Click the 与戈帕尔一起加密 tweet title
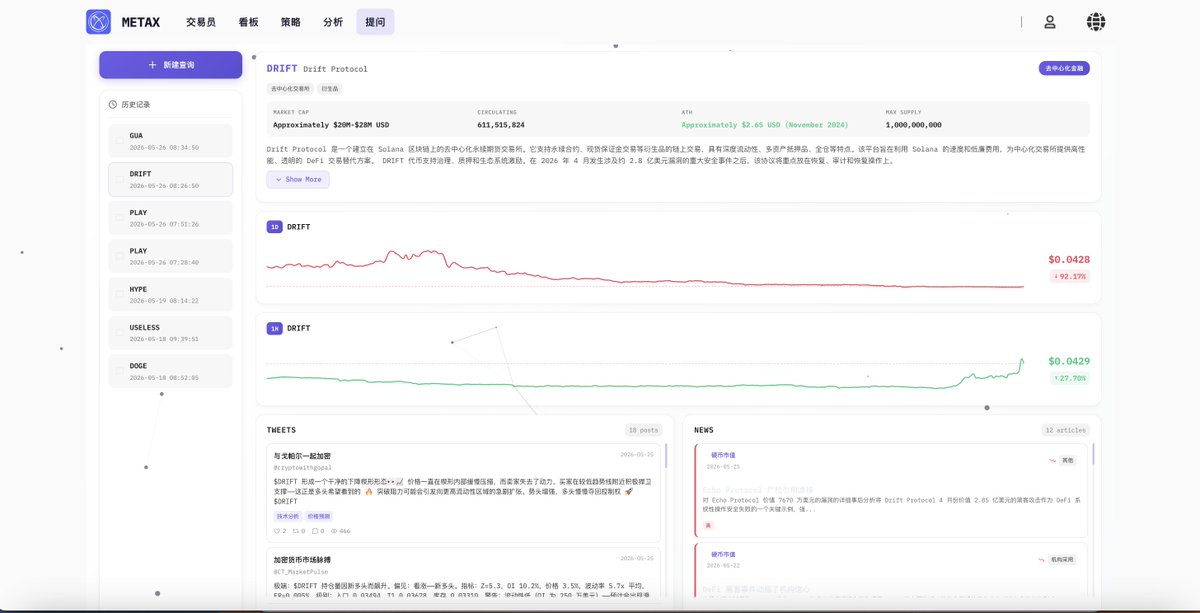The height and width of the screenshot is (613, 1200). [302, 456]
